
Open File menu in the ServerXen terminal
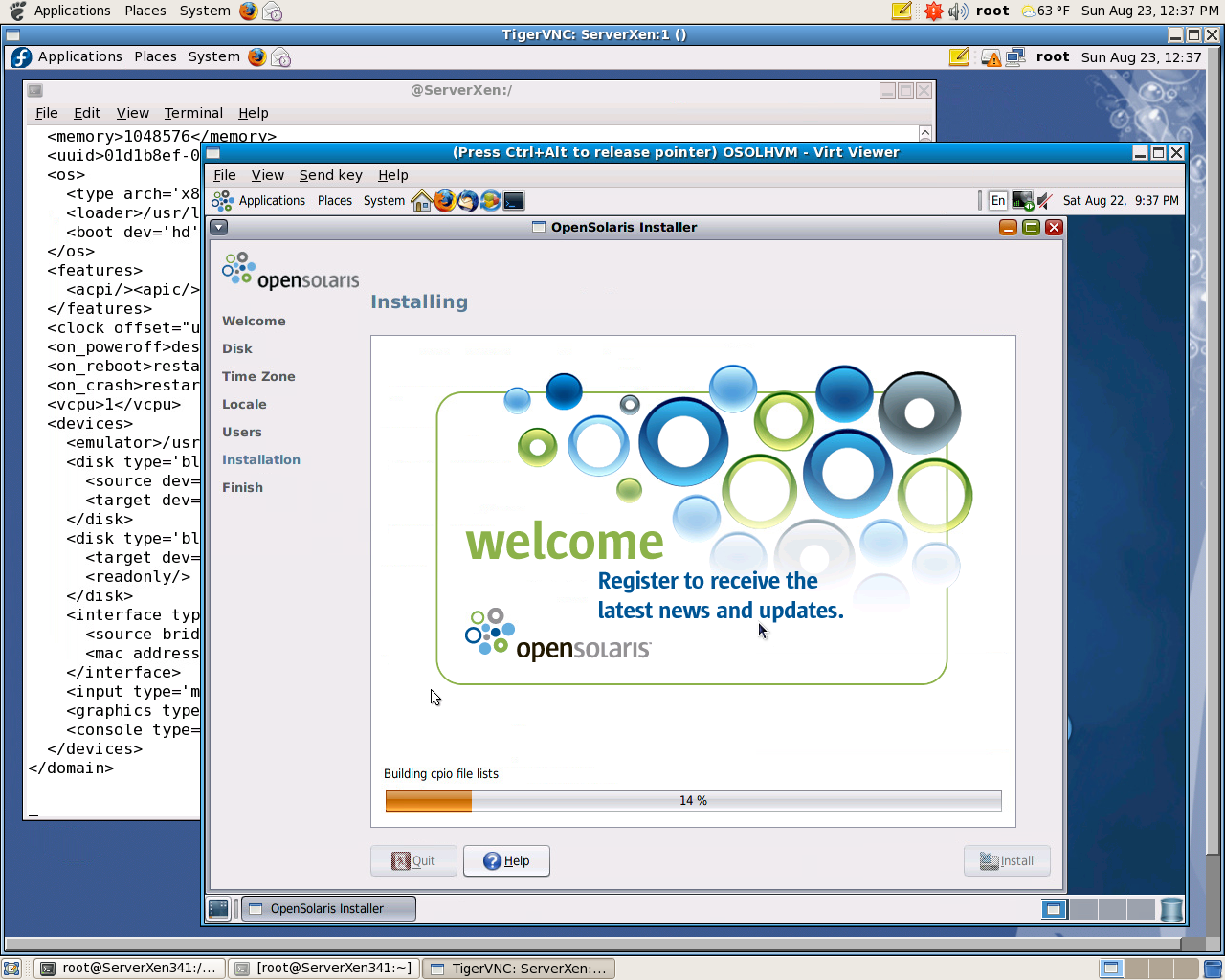47,113
